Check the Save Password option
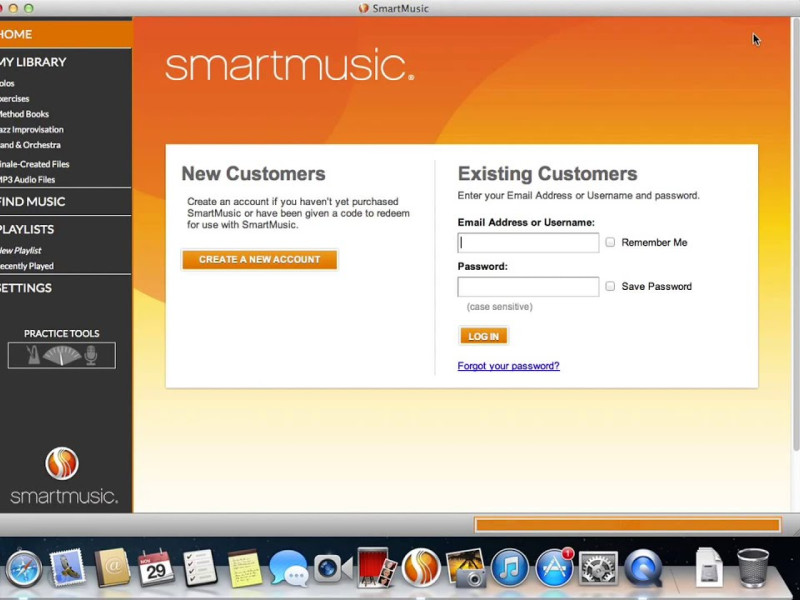The width and height of the screenshot is (800, 600). tap(610, 286)
